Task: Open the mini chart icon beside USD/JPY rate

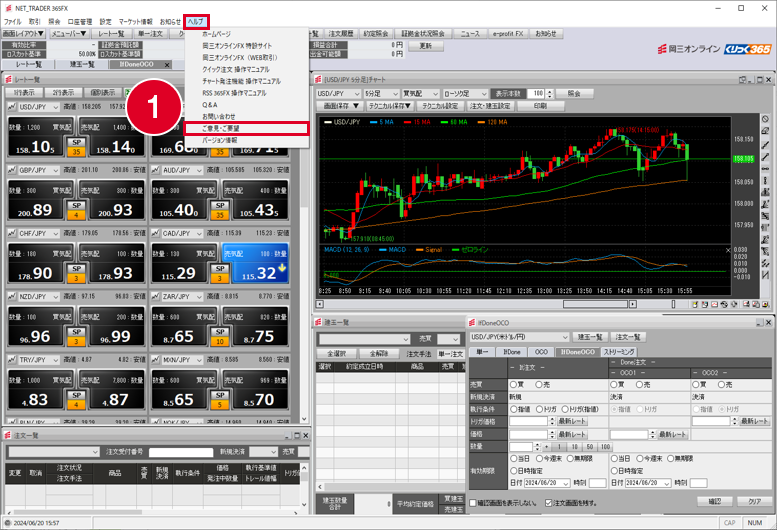Action: pos(12,107)
